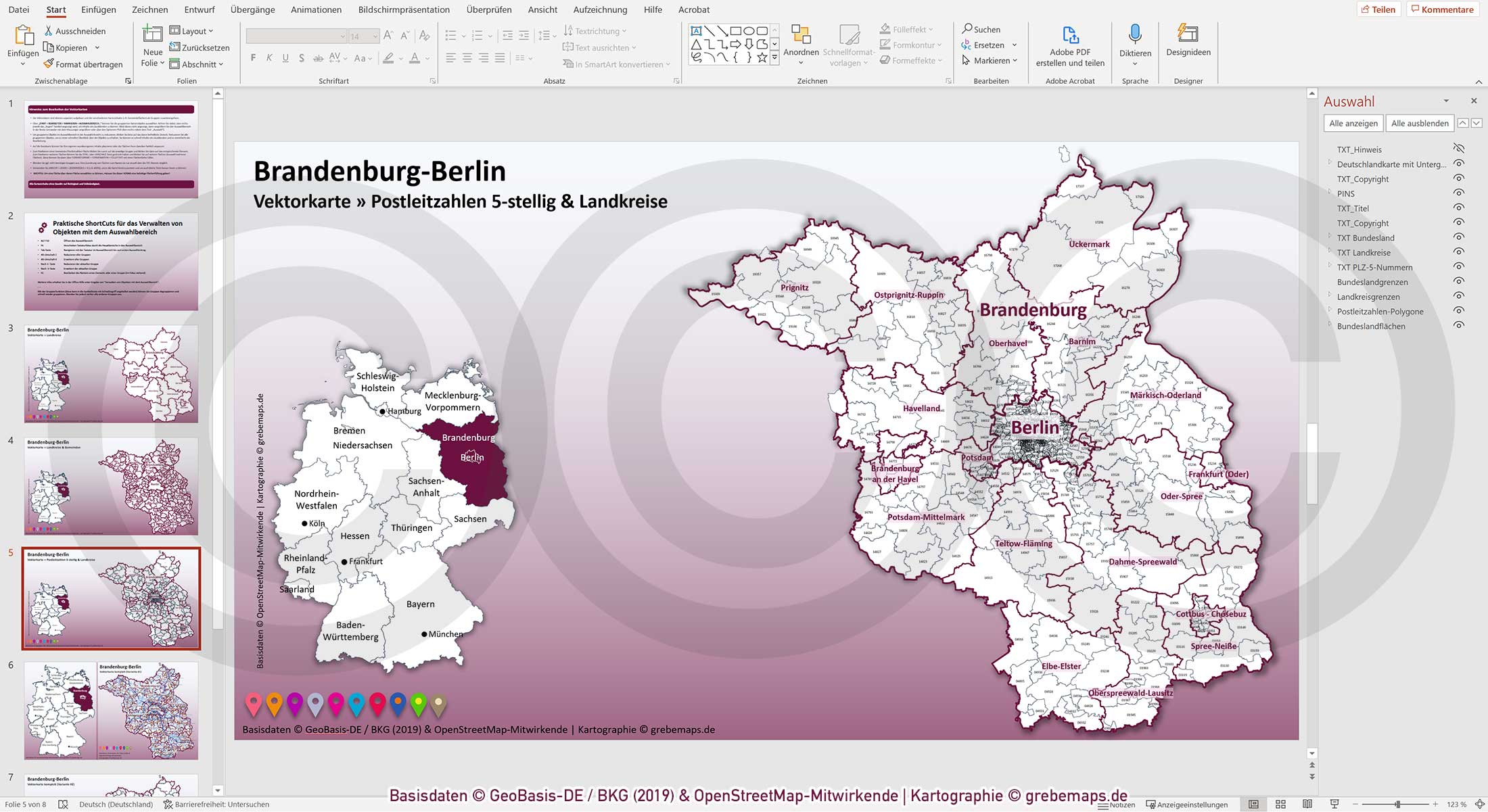1488x812 pixels.
Task: Open the Ansicht ribbon tab
Action: [x=542, y=9]
